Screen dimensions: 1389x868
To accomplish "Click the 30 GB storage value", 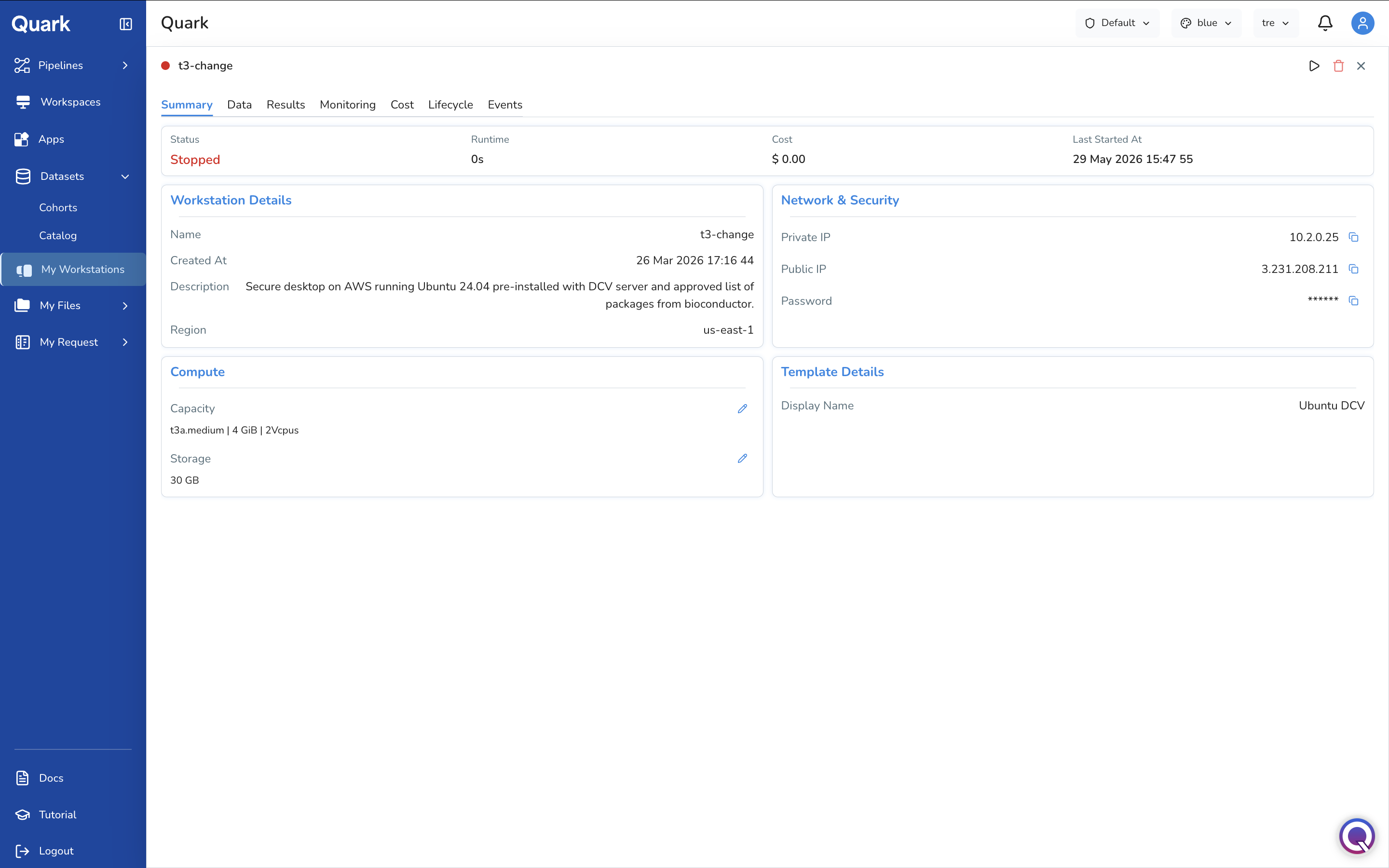I will click(185, 480).
